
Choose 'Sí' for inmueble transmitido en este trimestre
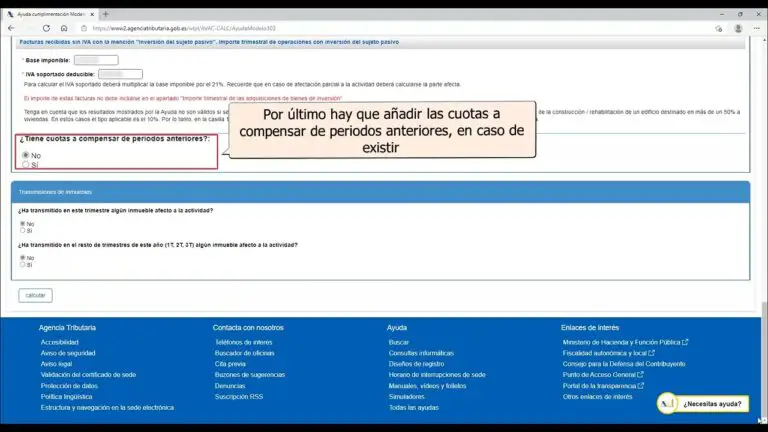tap(22, 231)
